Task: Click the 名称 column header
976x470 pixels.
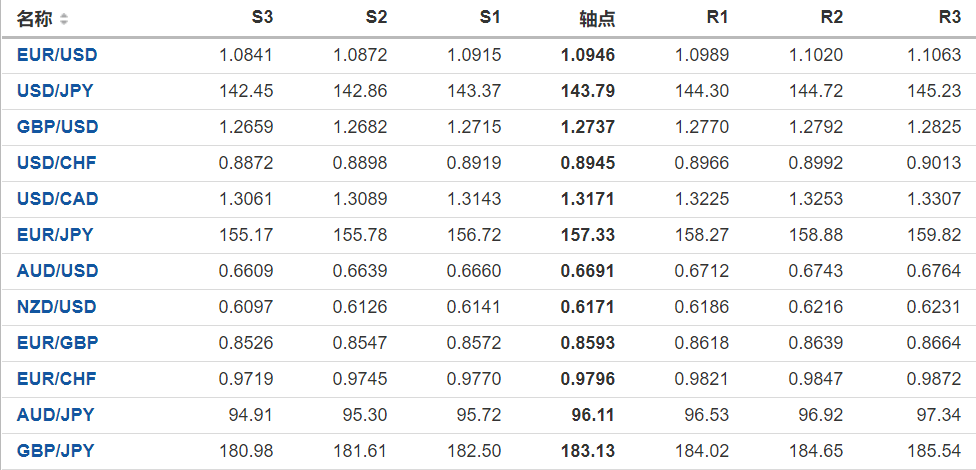Action: pyautogui.click(x=35, y=19)
